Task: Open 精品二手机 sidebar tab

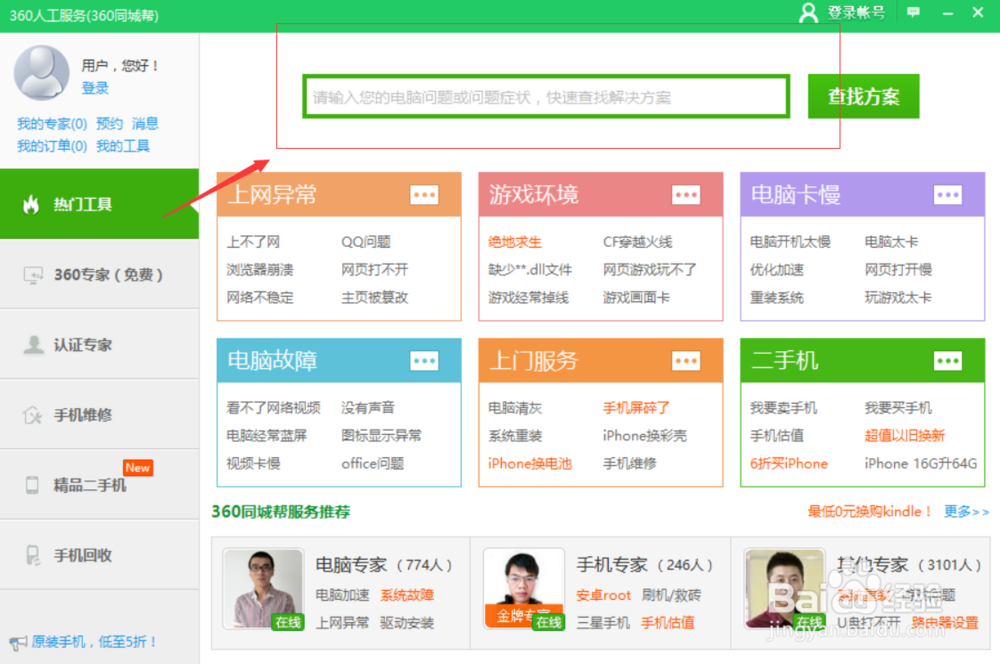Action: tap(99, 485)
